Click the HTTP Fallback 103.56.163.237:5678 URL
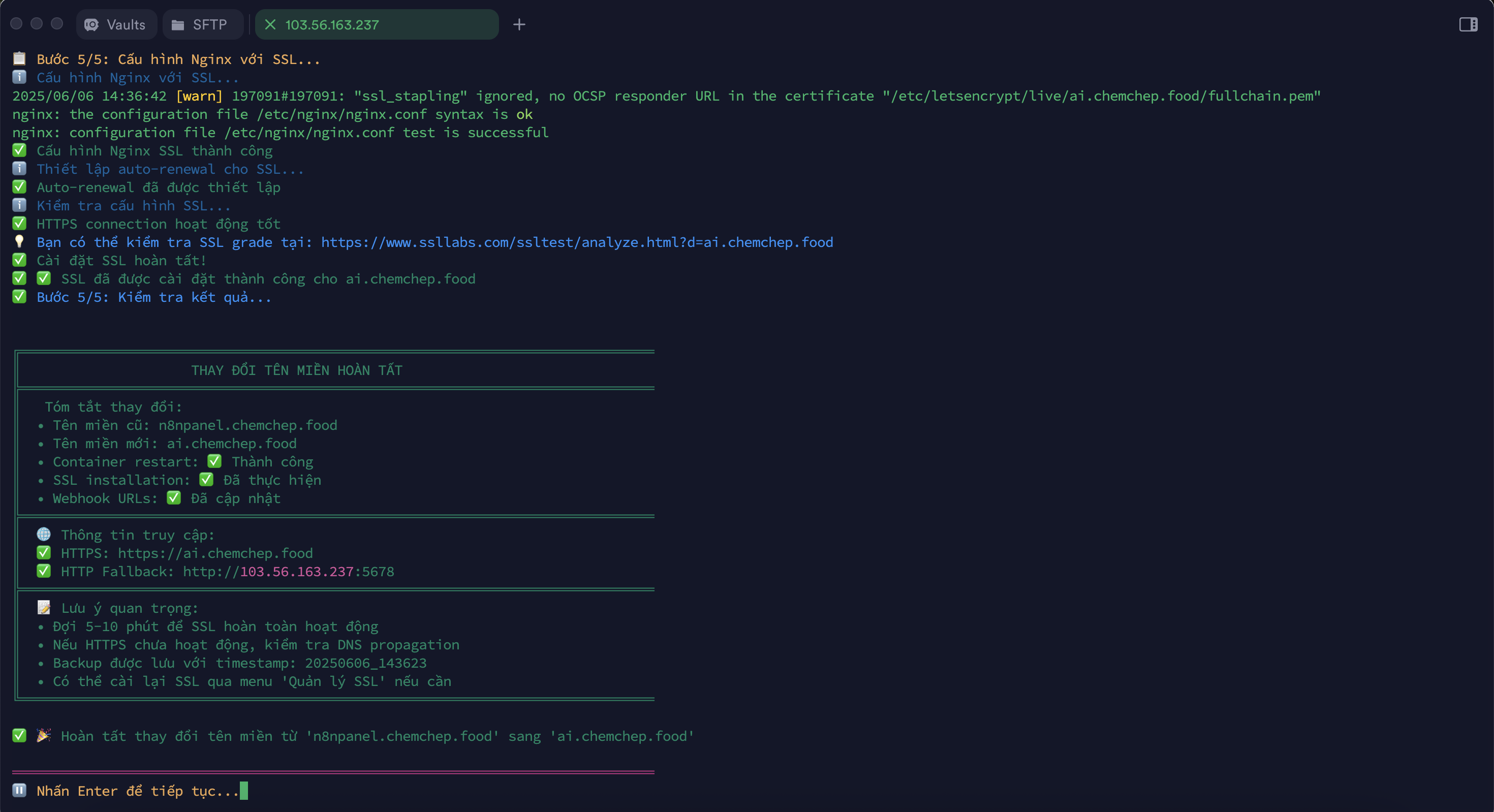1494x812 pixels. 288,572
